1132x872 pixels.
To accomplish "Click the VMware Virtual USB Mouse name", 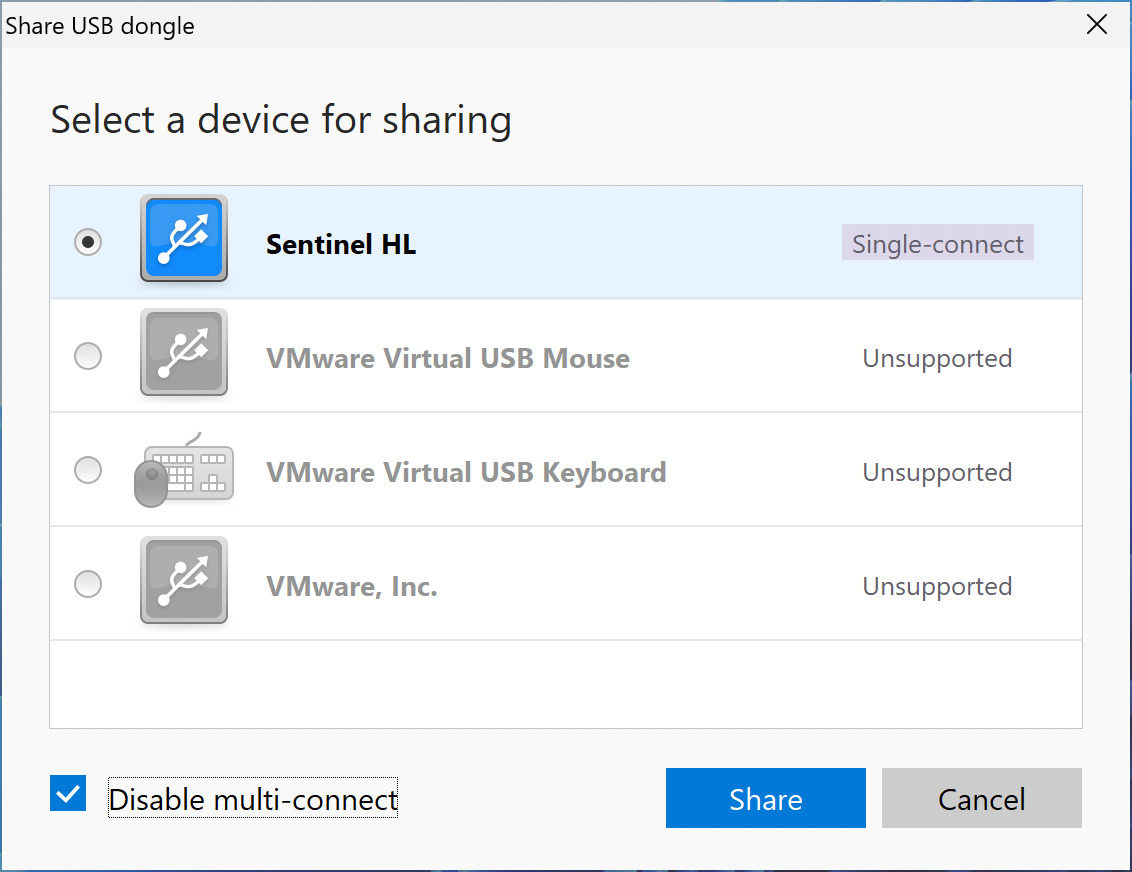I will 448,359.
